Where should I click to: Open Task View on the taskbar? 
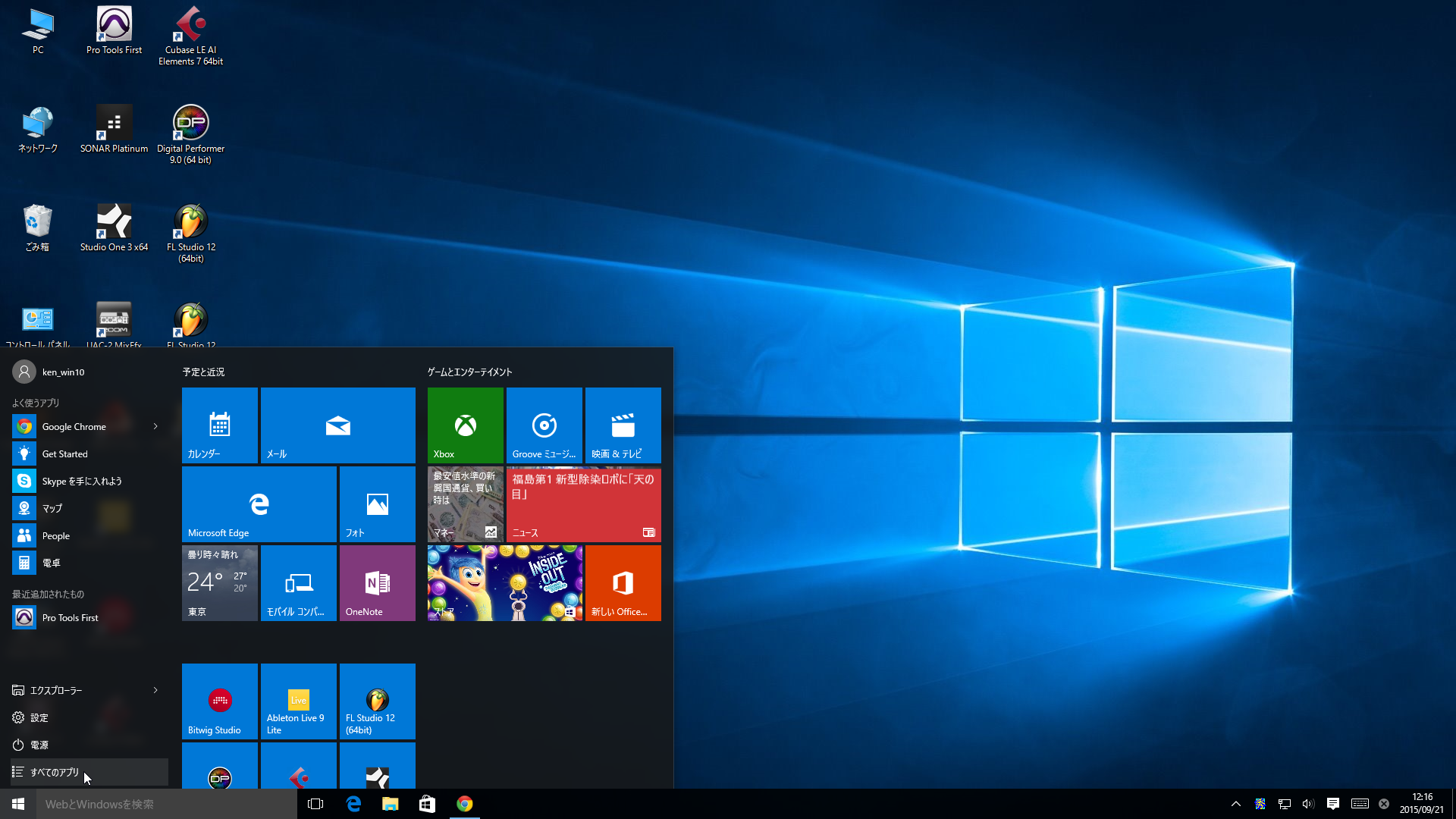(x=315, y=804)
